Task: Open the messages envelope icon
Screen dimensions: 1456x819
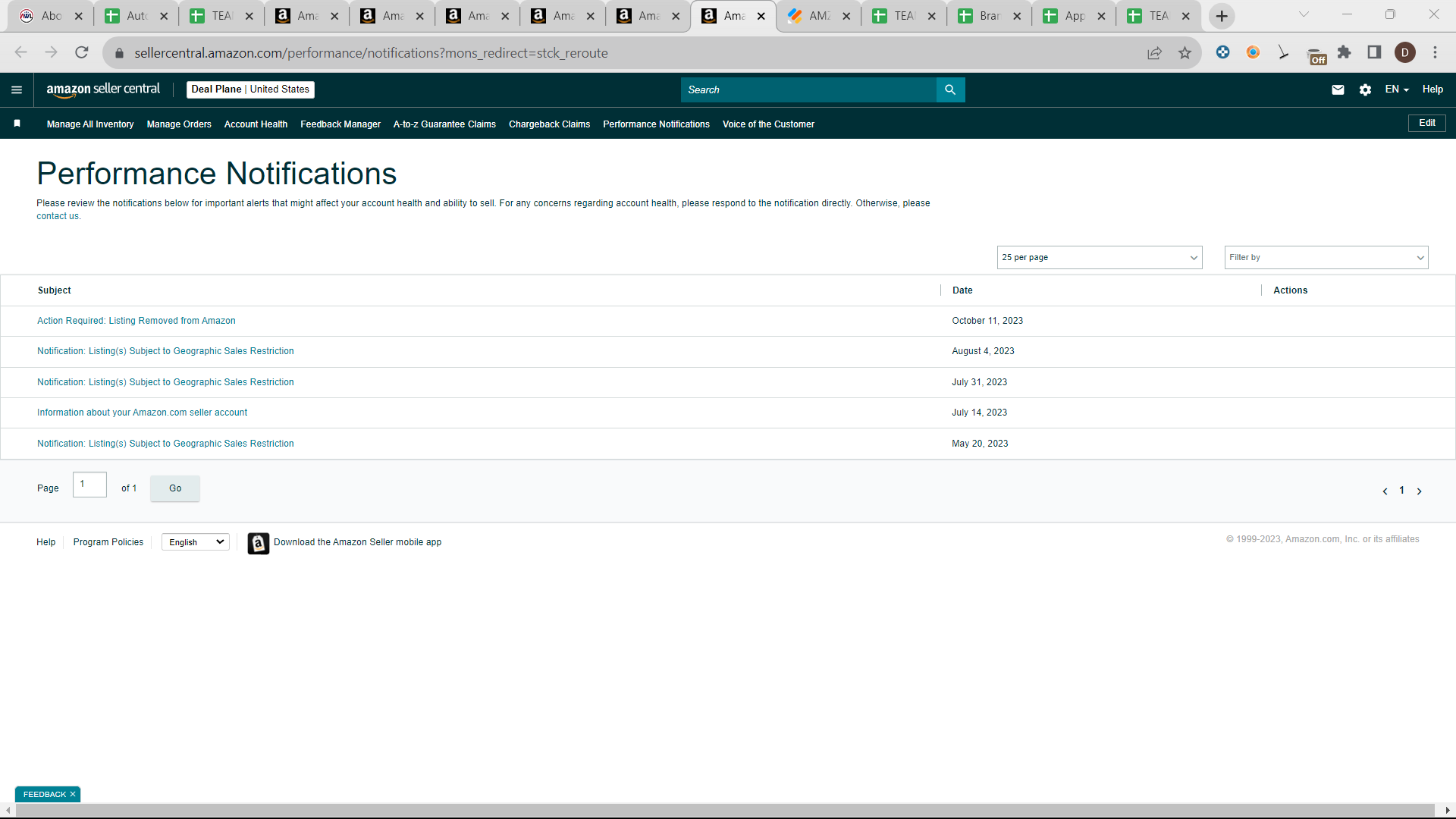Action: point(1338,89)
